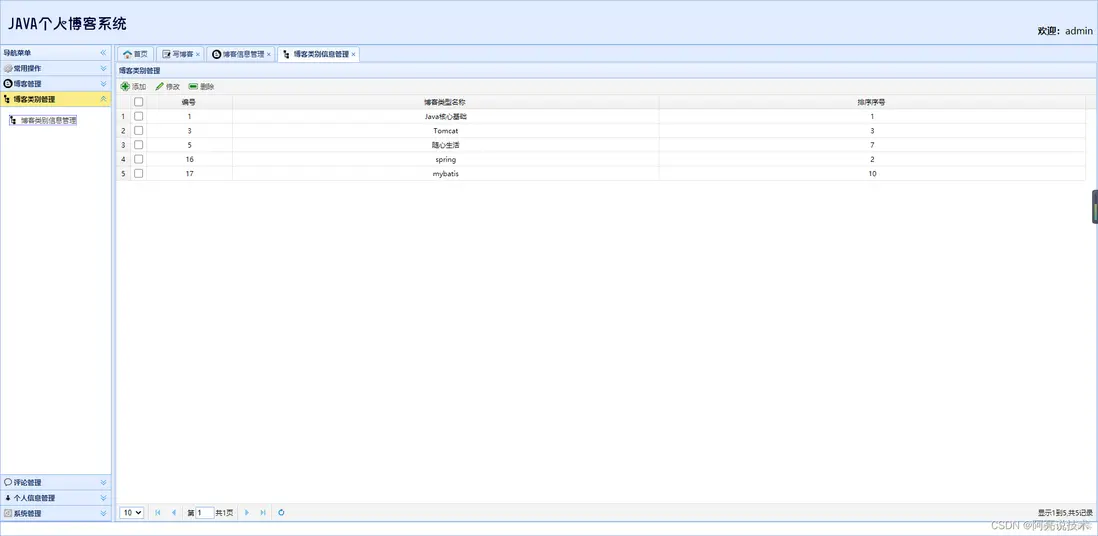This screenshot has width=1098, height=536.
Task: Click the page number input field
Action: pos(204,513)
